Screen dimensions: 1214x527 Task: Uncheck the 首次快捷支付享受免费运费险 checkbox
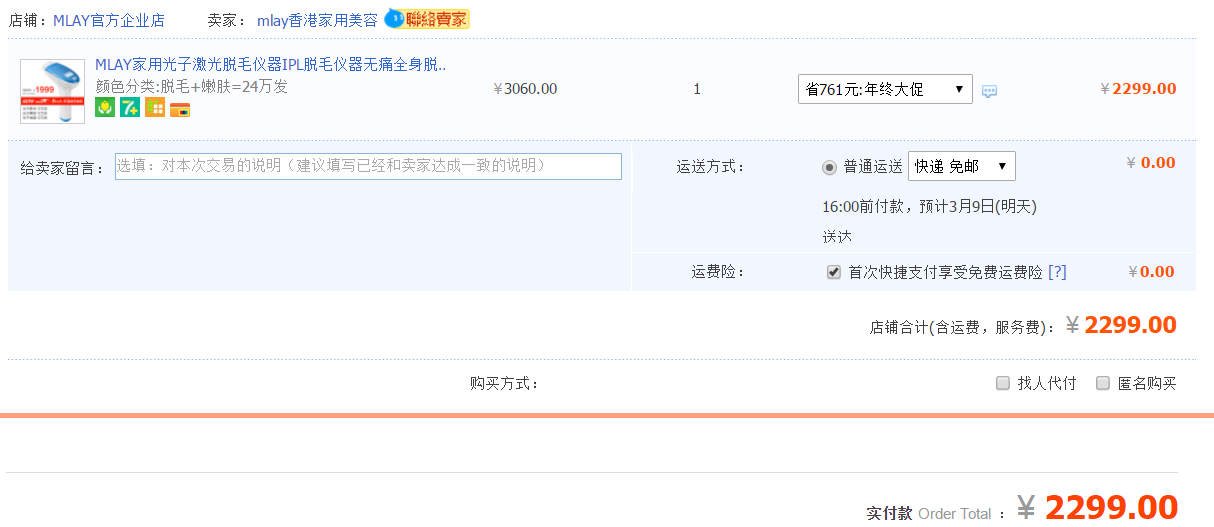(833, 272)
